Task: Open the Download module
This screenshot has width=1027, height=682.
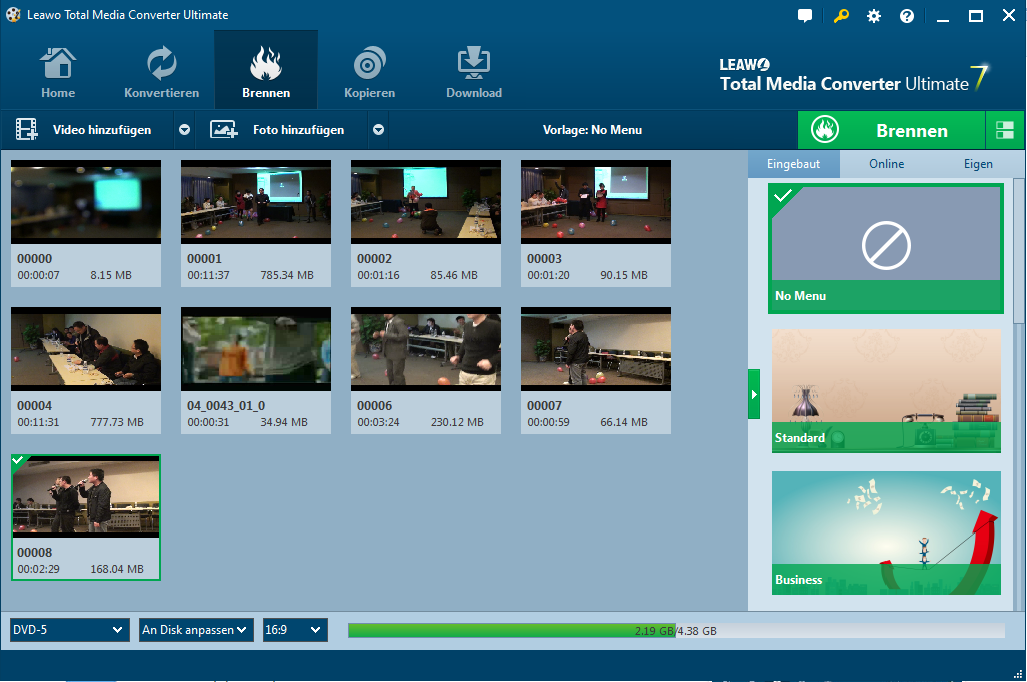Action: point(473,72)
